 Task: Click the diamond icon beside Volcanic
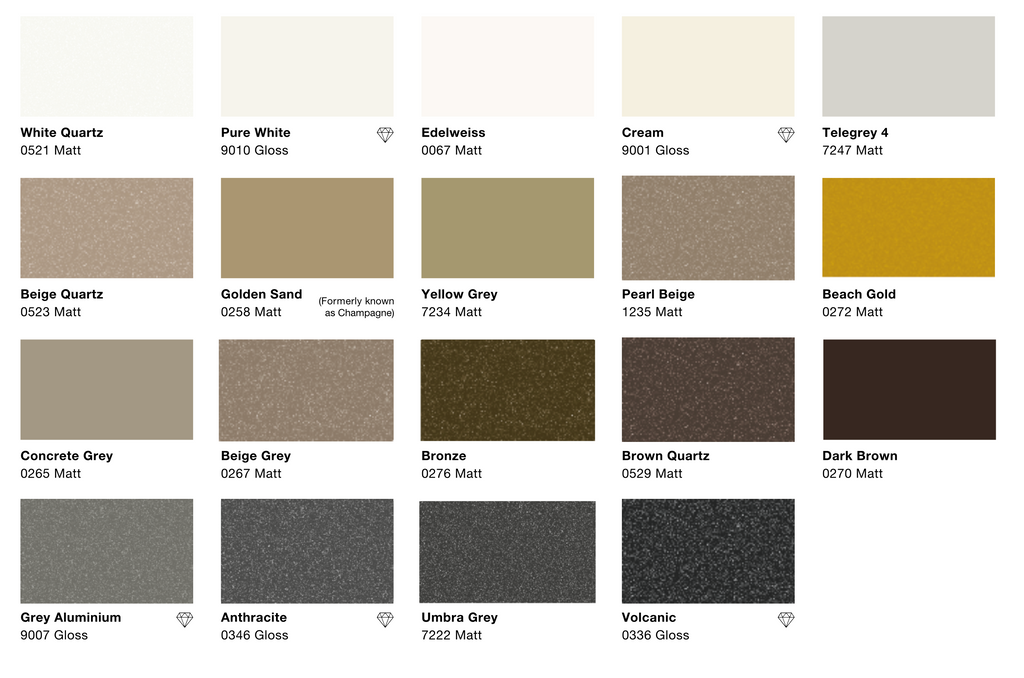click(786, 619)
